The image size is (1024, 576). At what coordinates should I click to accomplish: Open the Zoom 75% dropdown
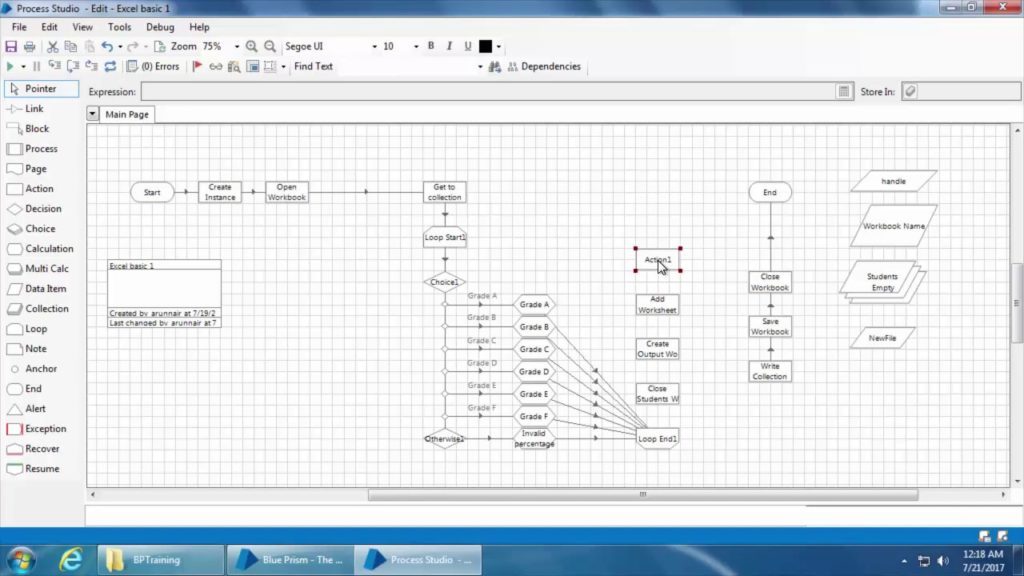[222, 46]
